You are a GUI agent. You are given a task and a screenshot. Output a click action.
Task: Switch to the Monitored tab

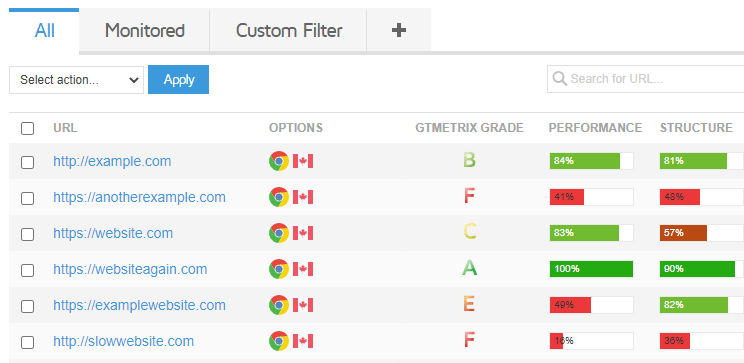pyautogui.click(x=145, y=30)
